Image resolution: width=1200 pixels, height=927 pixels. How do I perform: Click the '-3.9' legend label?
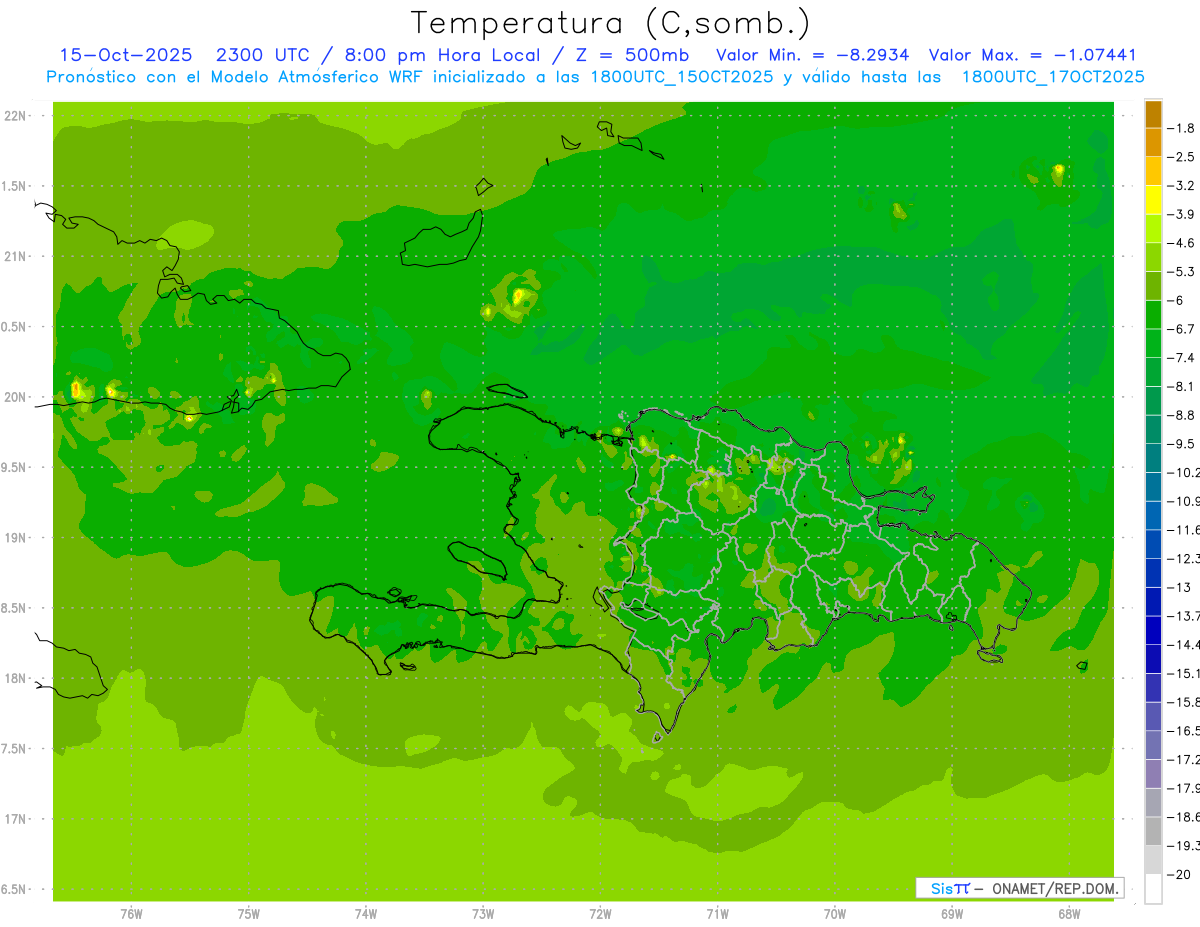(1180, 214)
